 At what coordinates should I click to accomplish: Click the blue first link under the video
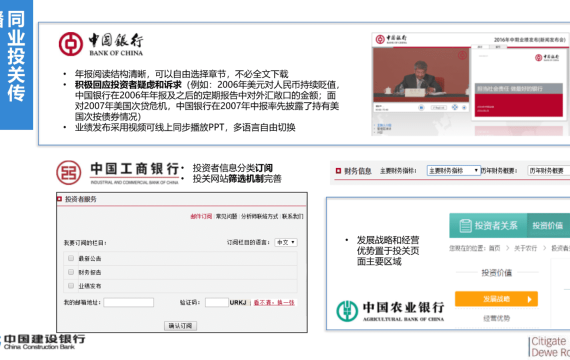[384, 125]
